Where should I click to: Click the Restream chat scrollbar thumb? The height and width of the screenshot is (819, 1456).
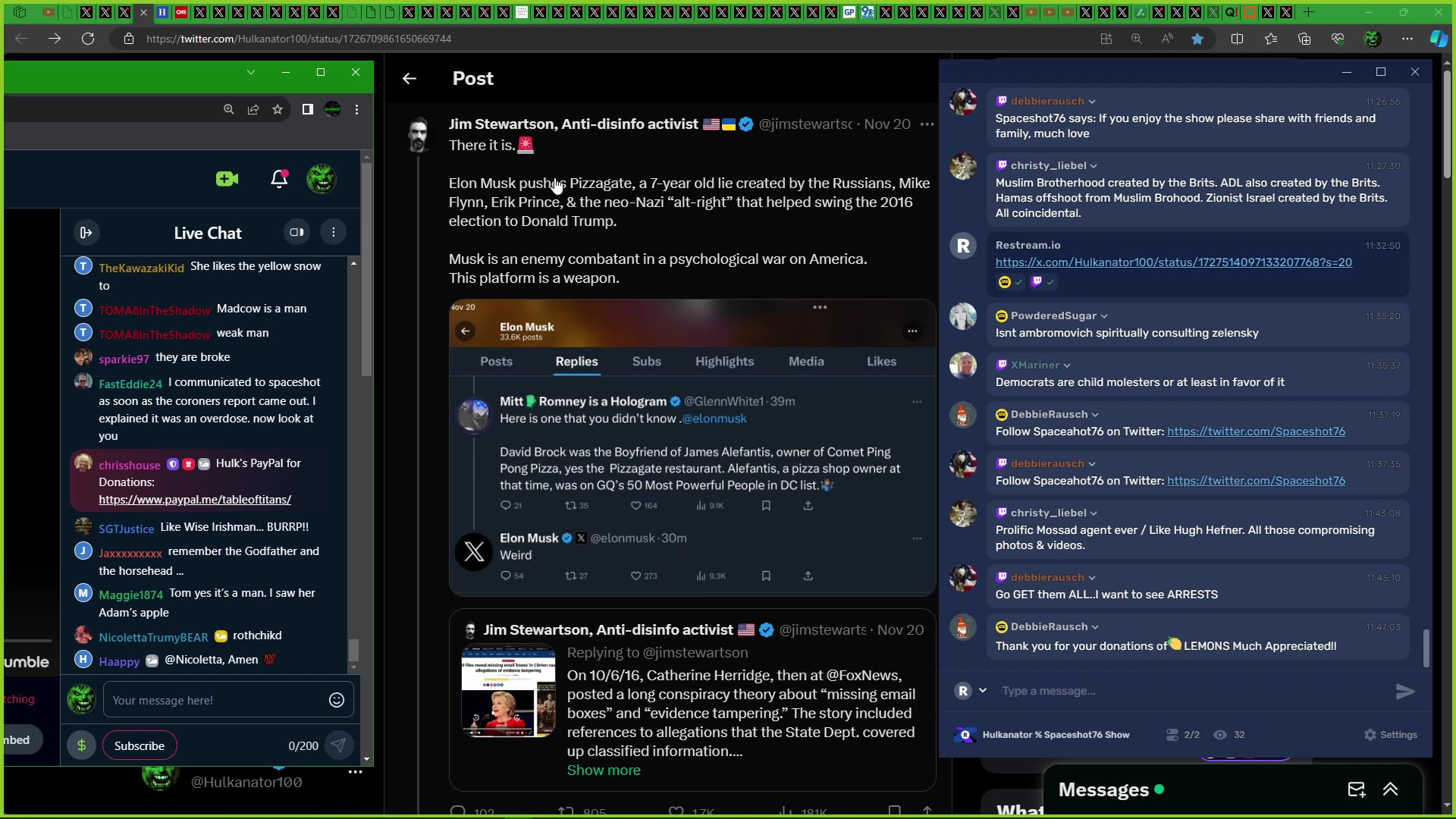click(1426, 648)
